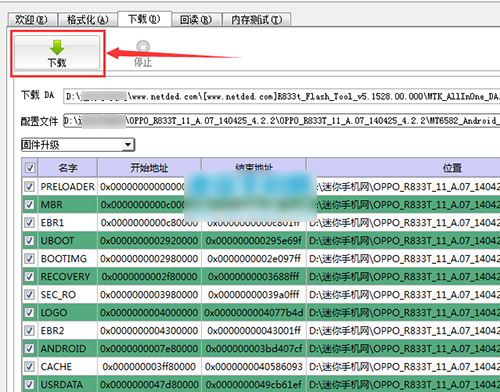The width and height of the screenshot is (500, 392).
Task: Click the ANDROID file location cell
Action: (x=403, y=349)
